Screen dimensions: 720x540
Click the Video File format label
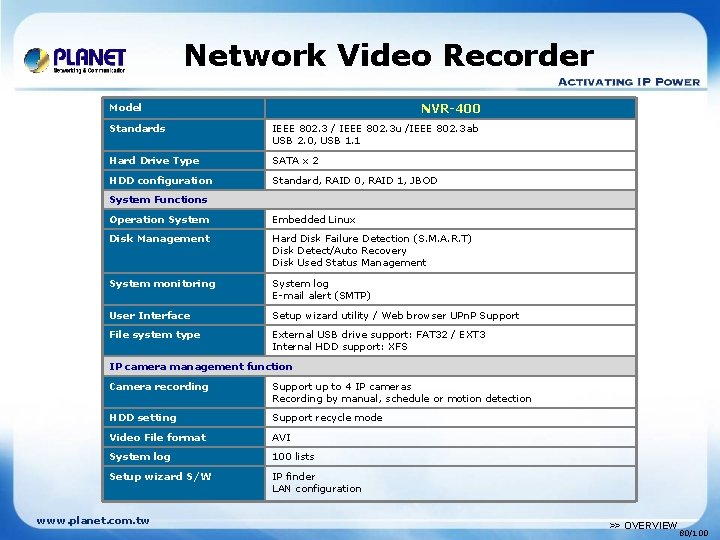point(158,438)
